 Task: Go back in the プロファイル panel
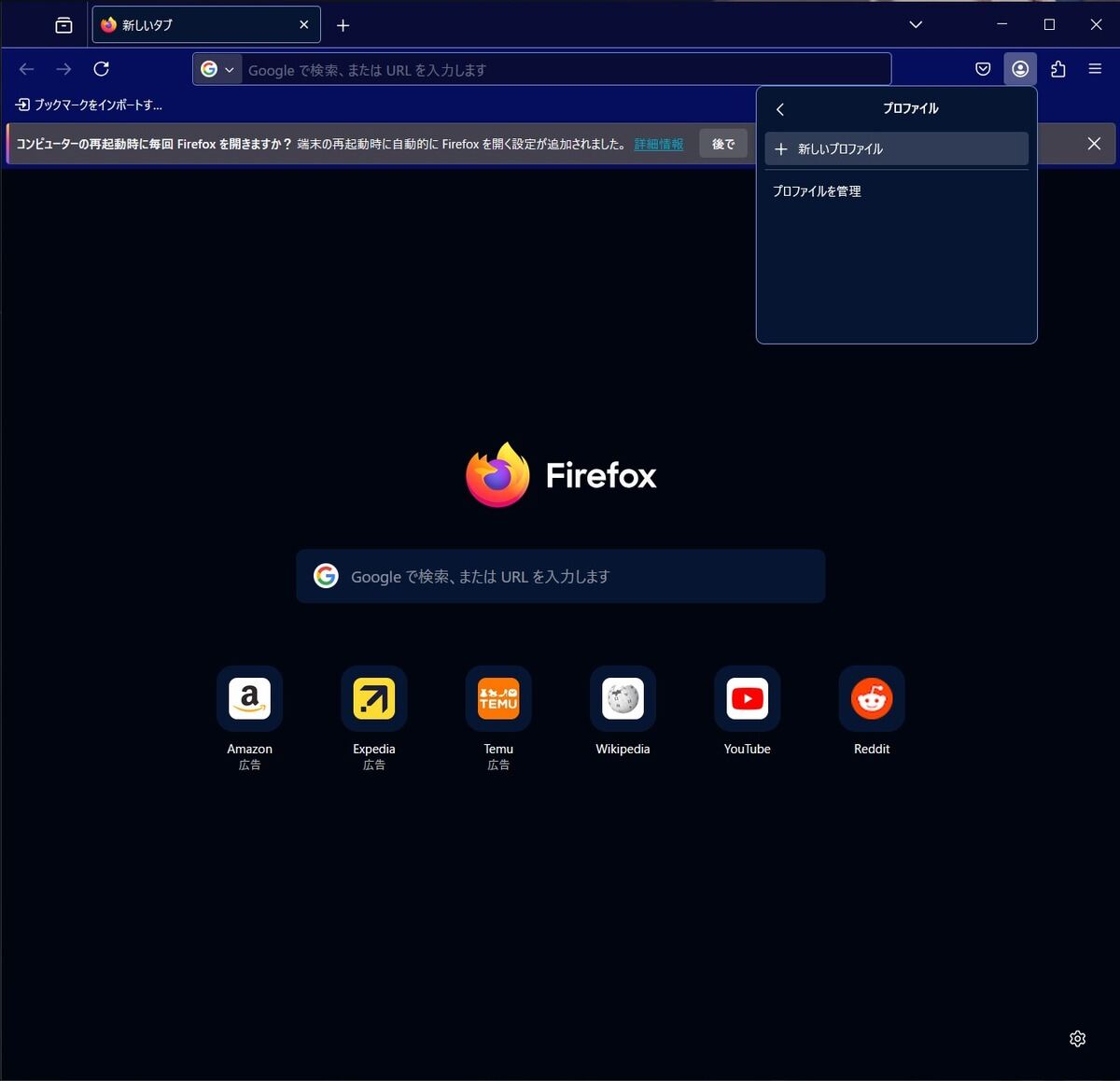coord(780,109)
